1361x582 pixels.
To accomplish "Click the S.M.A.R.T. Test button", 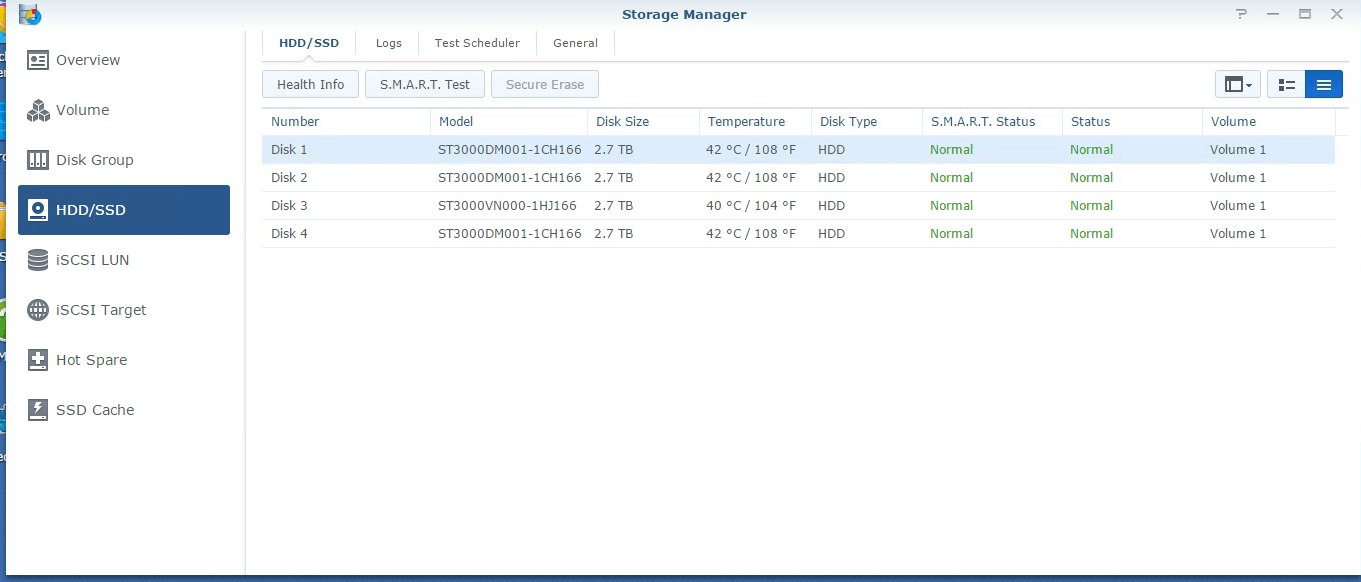I will click(425, 85).
